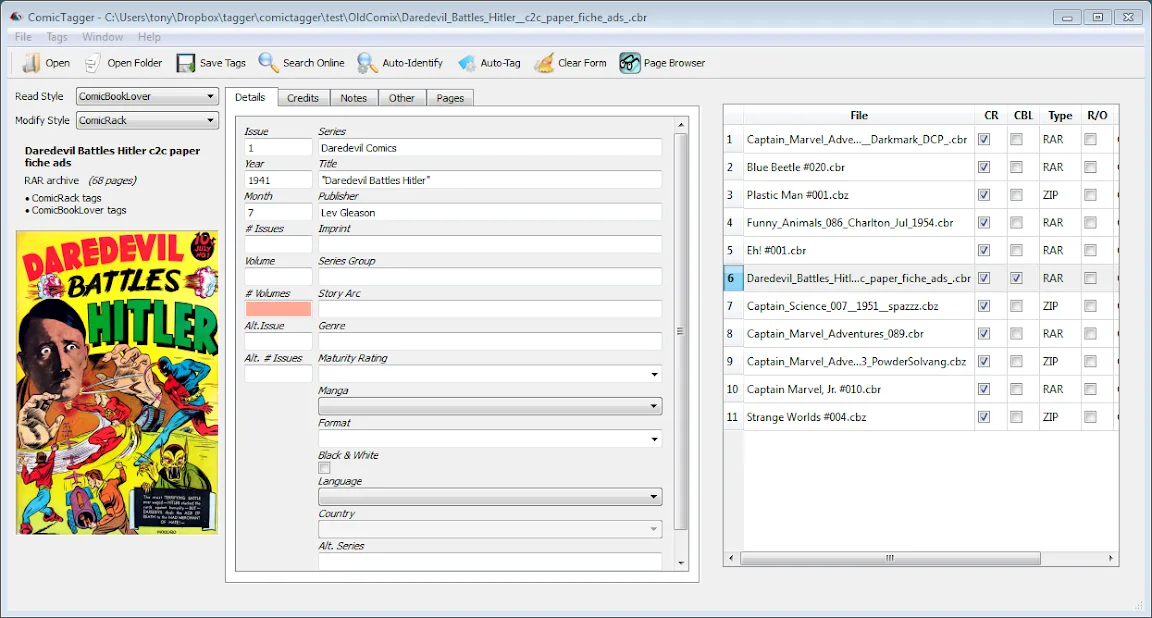Viewport: 1152px width, 618px height.
Task: Select 'Captain_Science_007__1951__spazzz.cbz' in file list
Action: point(842,306)
